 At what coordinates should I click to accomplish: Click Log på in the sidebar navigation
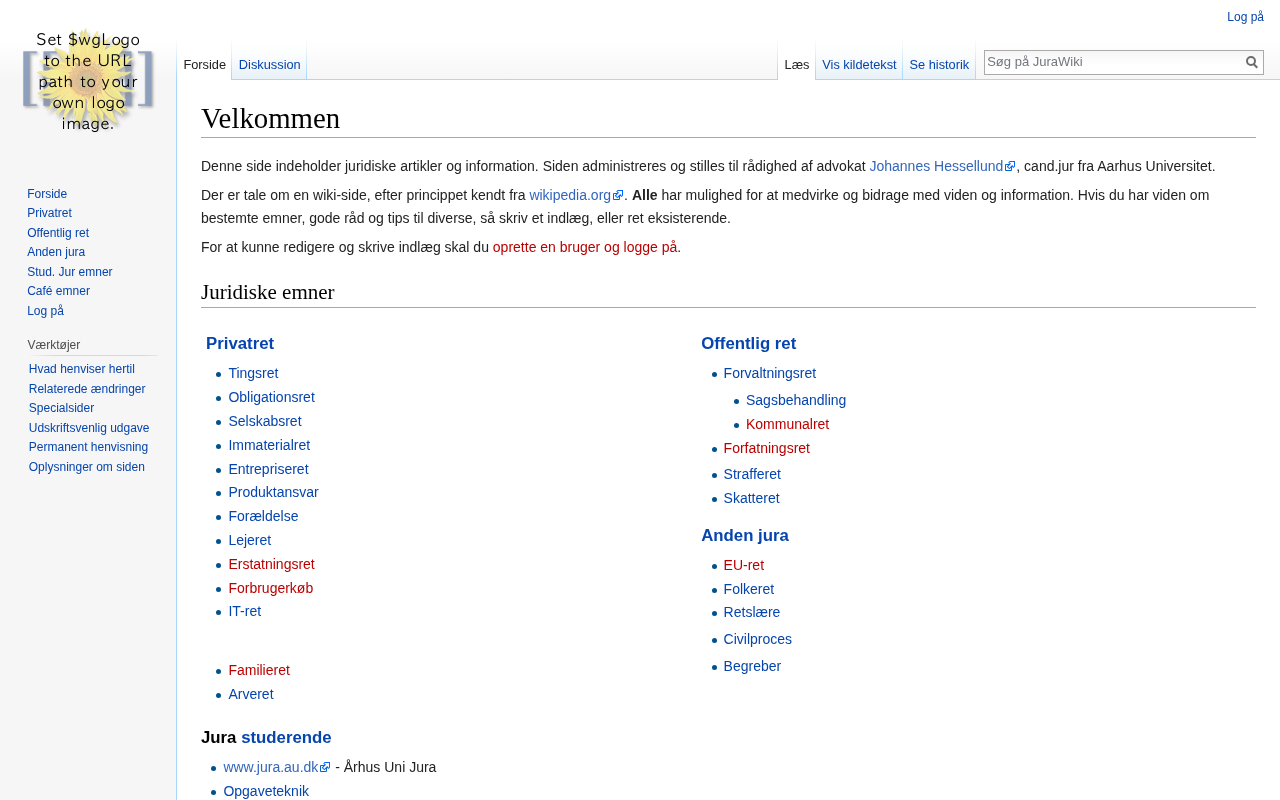click(45, 311)
